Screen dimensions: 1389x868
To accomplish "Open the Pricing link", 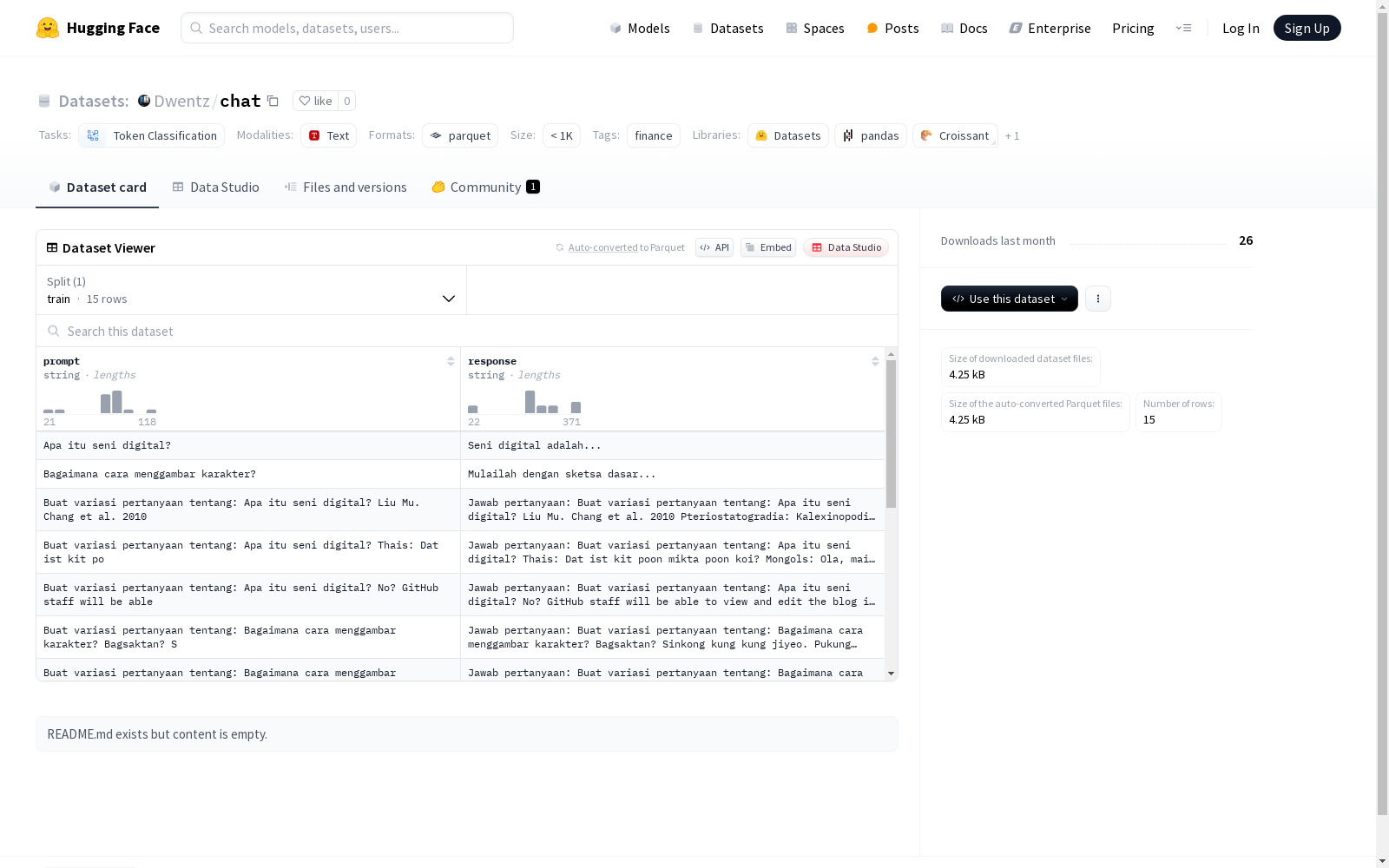I will pos(1133,28).
